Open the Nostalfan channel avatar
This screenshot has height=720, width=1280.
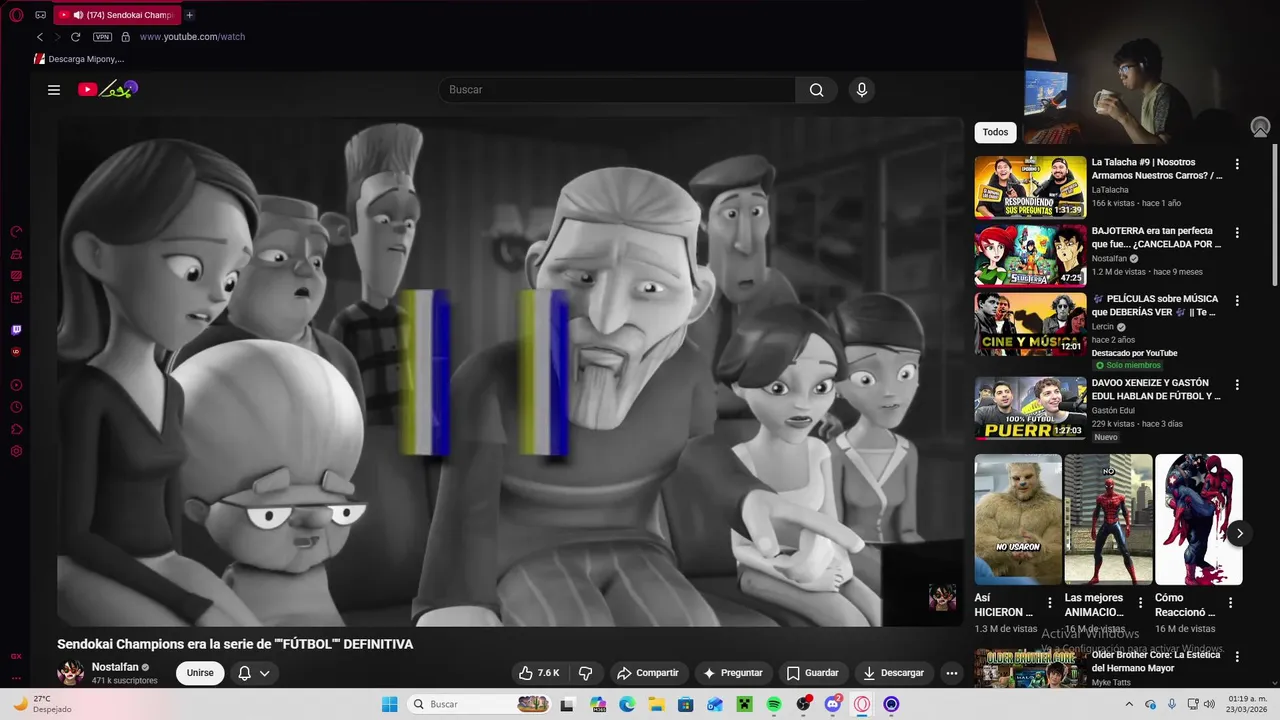coord(71,673)
